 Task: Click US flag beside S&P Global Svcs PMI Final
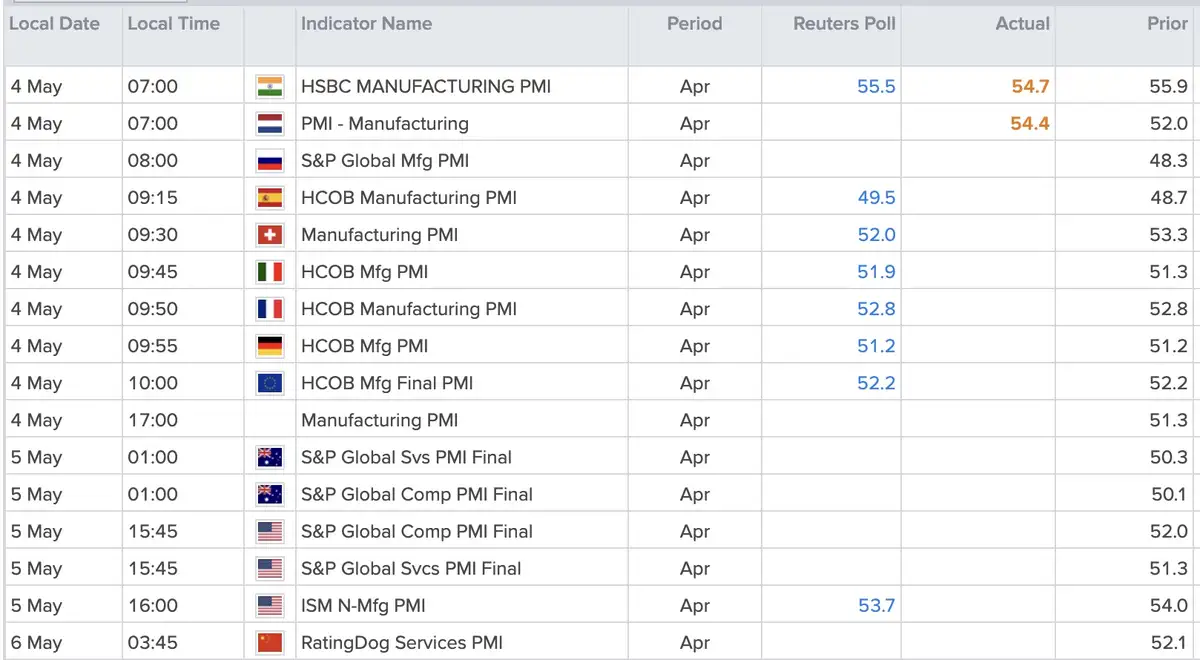[x=270, y=569]
